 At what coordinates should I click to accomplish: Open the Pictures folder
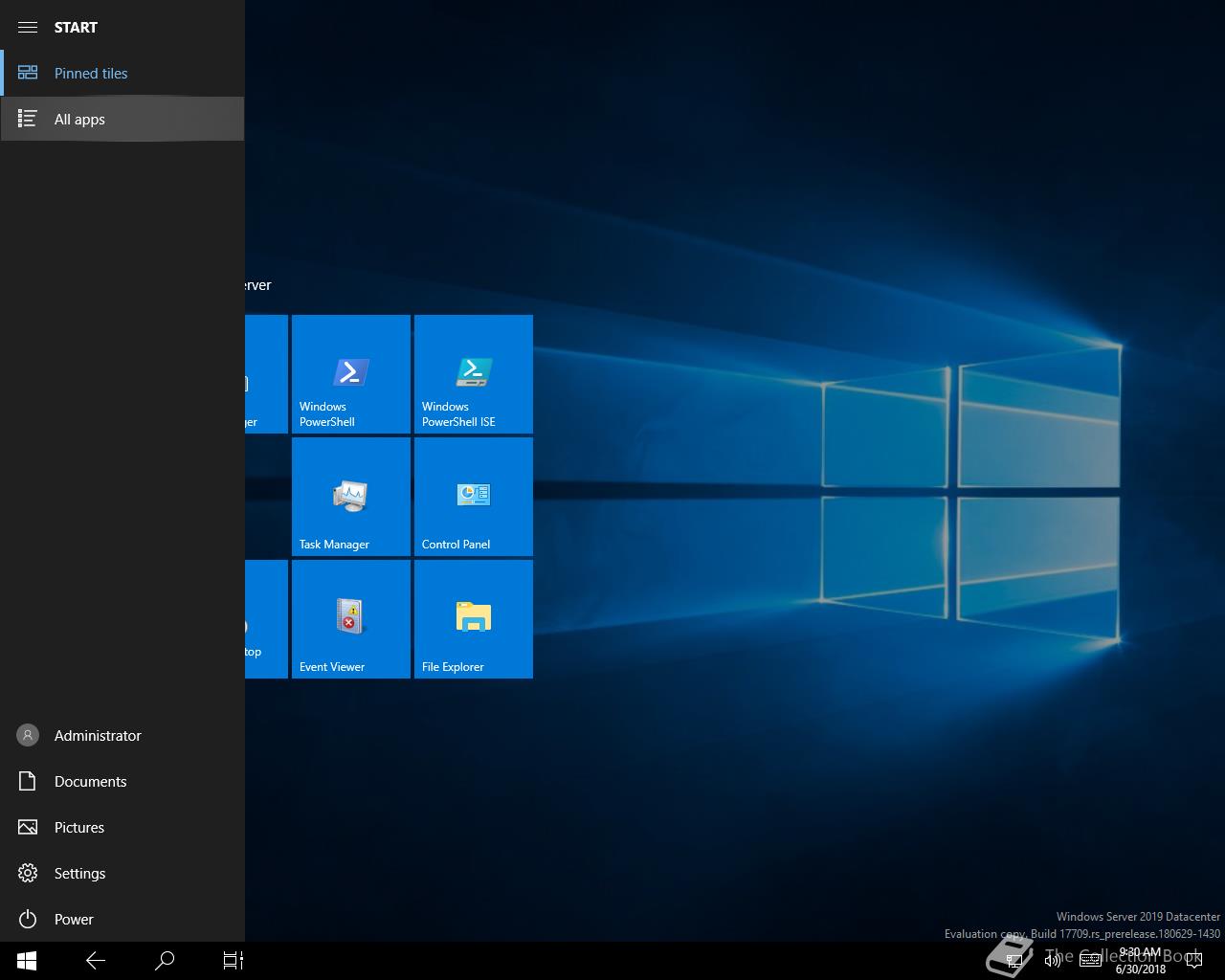coord(122,827)
